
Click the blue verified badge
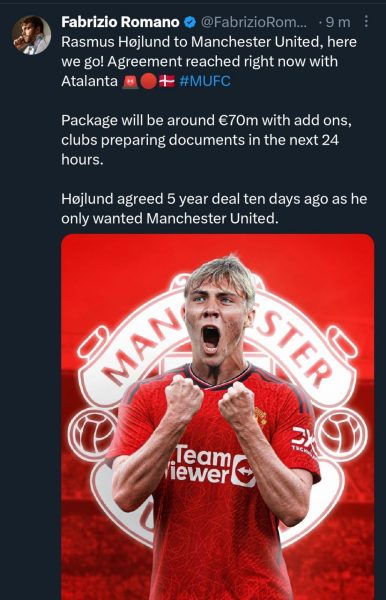[190, 22]
